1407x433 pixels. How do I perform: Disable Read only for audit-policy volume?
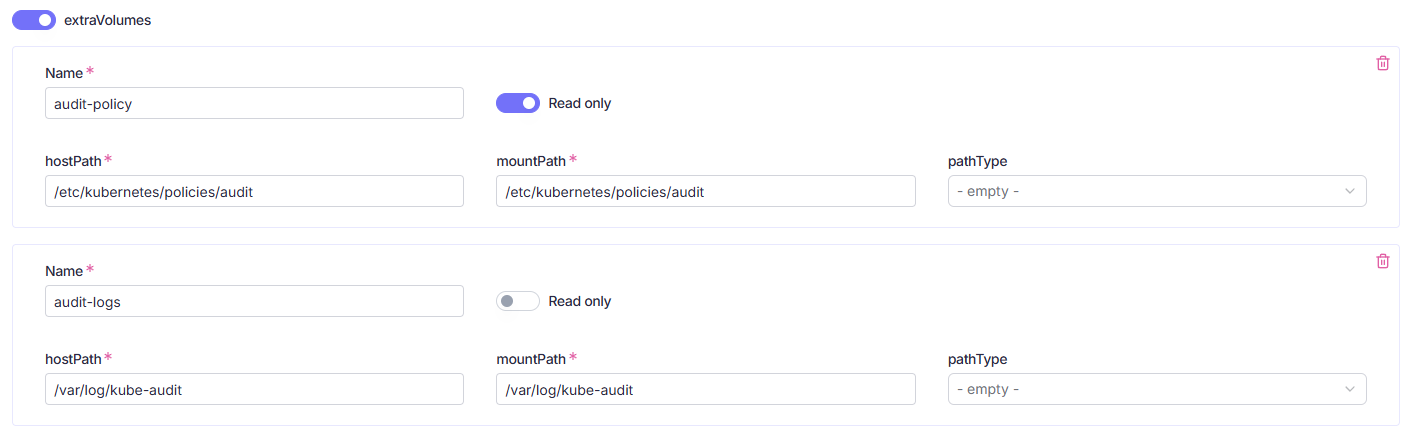[x=518, y=103]
